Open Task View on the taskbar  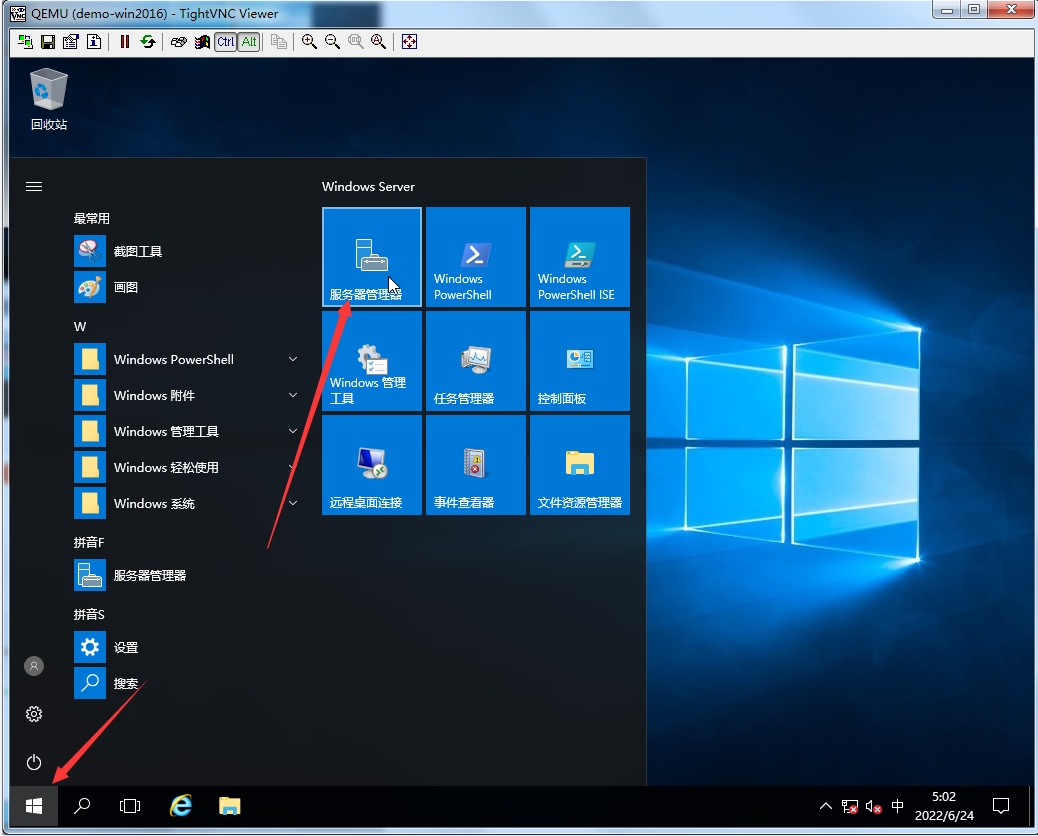[x=130, y=806]
